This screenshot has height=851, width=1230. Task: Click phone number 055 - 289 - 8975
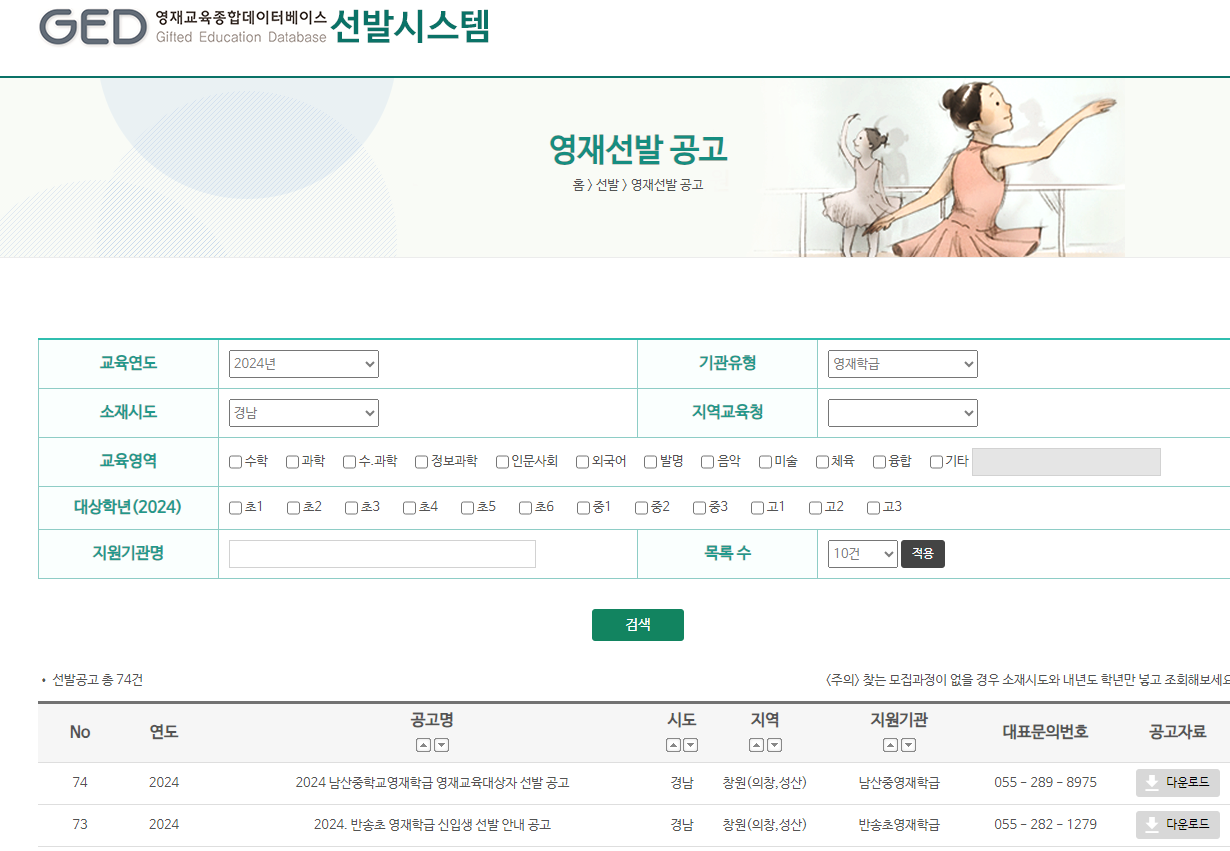click(1045, 783)
